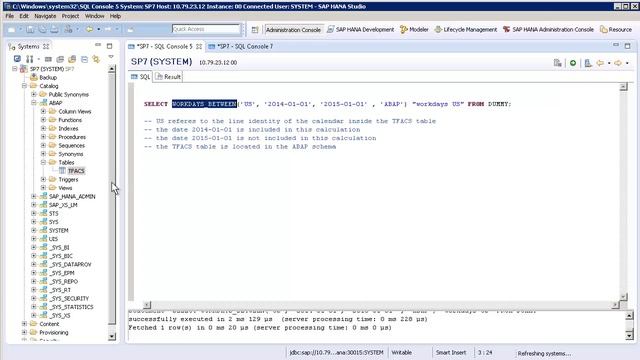The width and height of the screenshot is (640, 360).
Task: Expand the SAP_HANA_ADMIN schema
Action: coord(33,196)
